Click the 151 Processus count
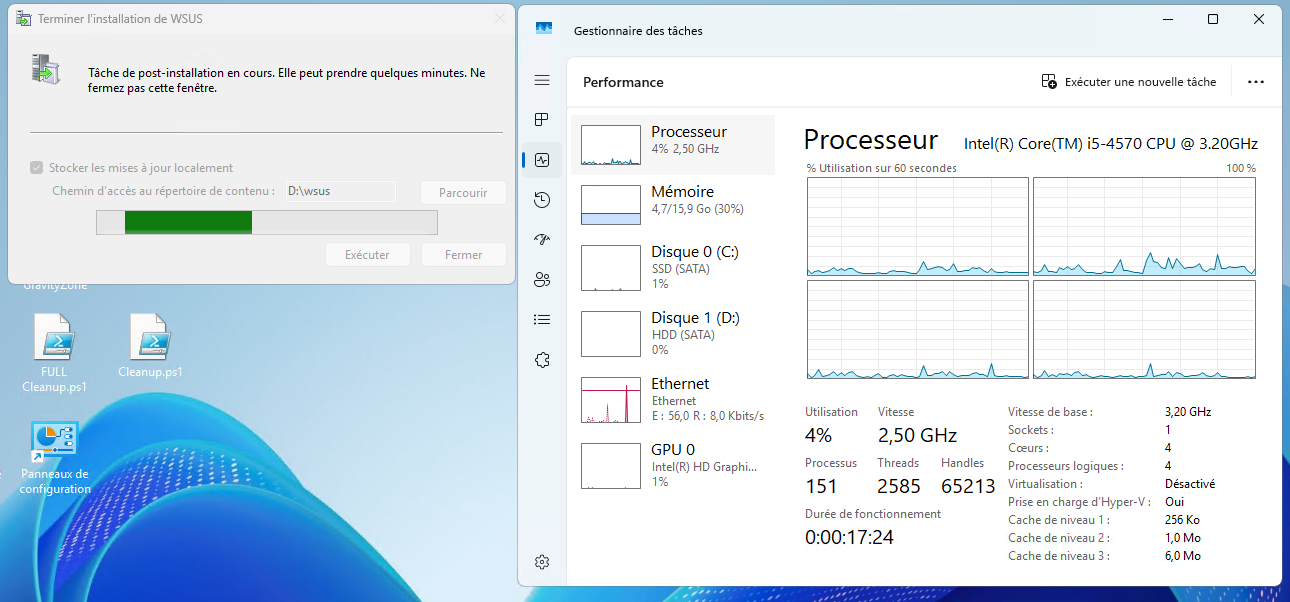Viewport: 1290px width, 602px height. pyautogui.click(x=821, y=486)
